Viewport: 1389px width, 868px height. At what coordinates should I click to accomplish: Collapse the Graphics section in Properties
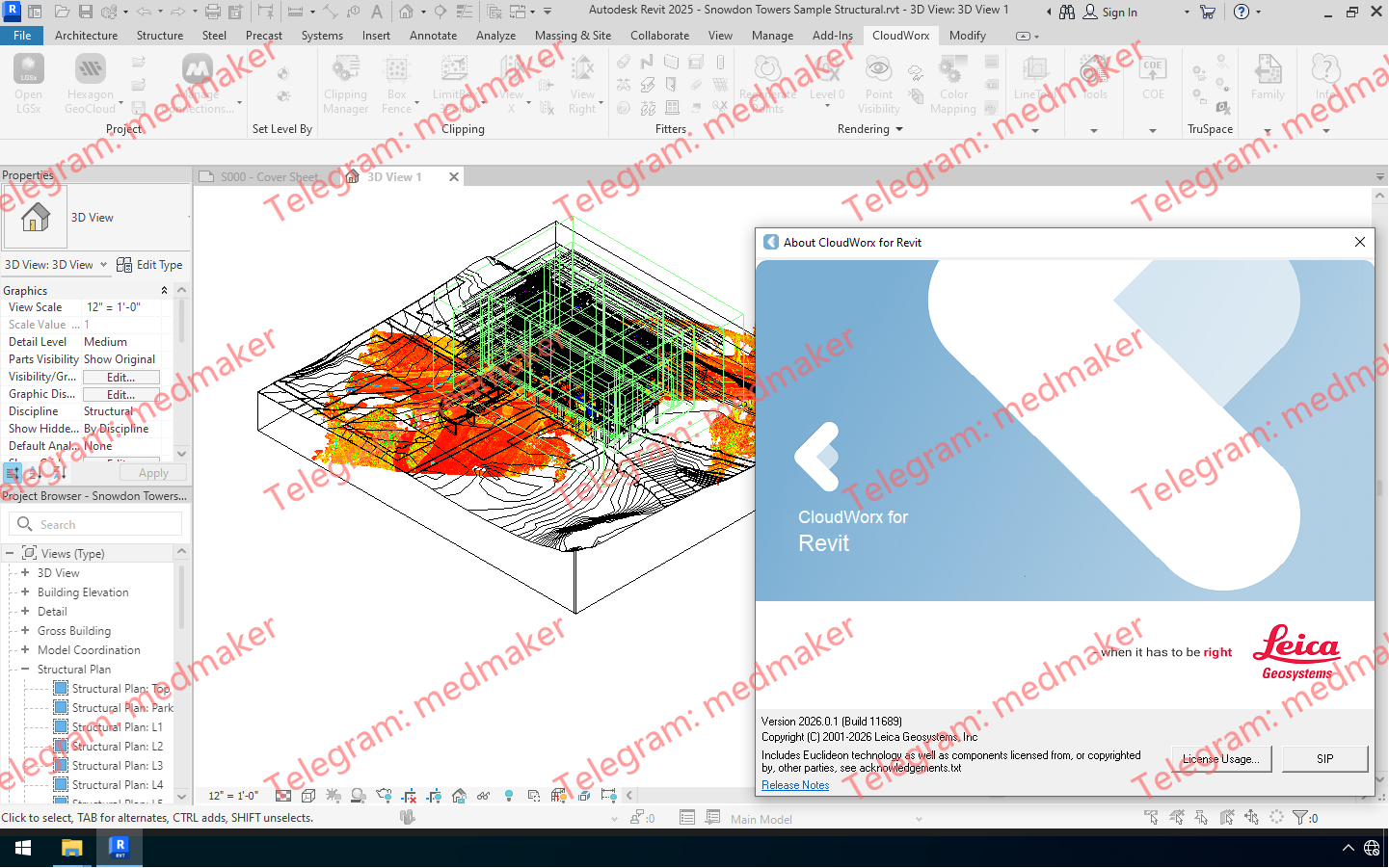[164, 291]
